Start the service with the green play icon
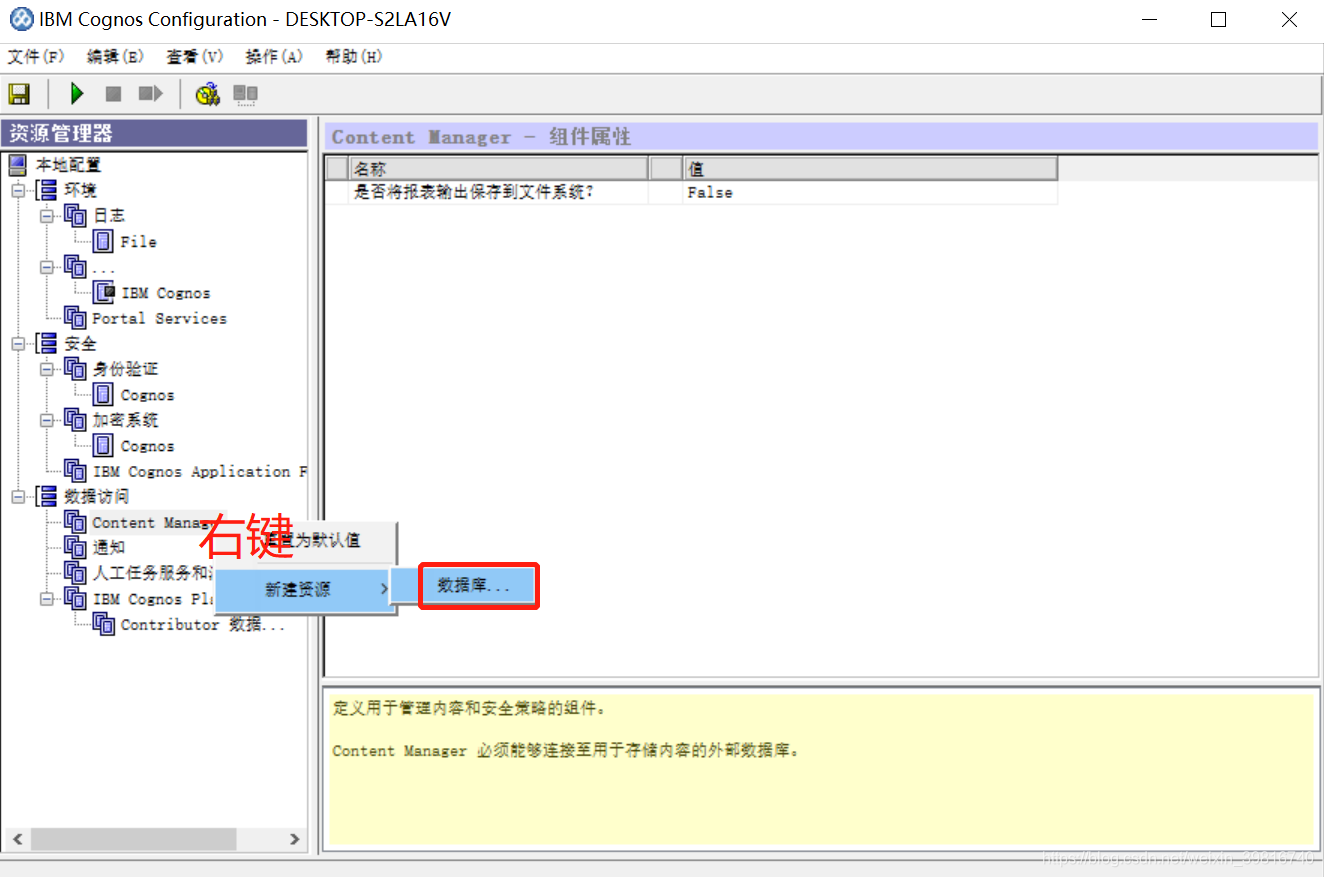Viewport: 1324px width, 877px height. pos(77,94)
